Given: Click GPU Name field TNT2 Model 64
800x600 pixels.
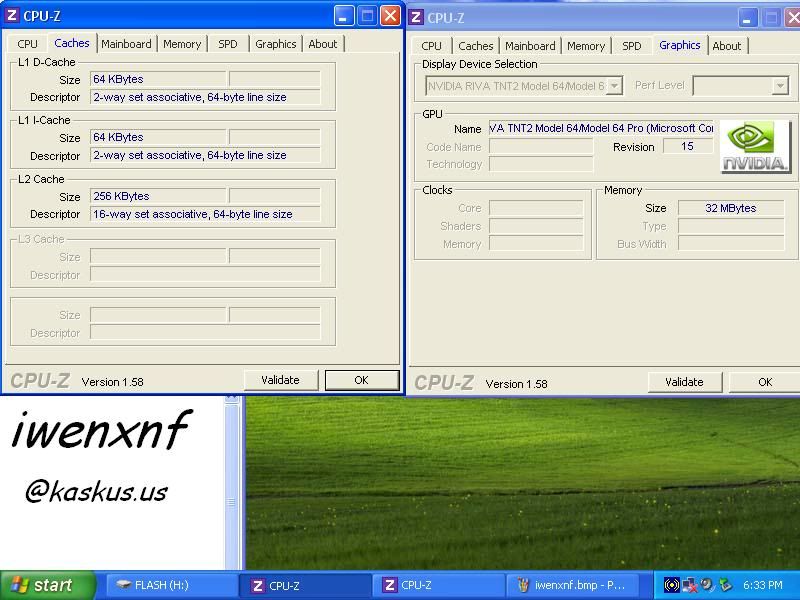Looking at the screenshot, I should (601, 129).
